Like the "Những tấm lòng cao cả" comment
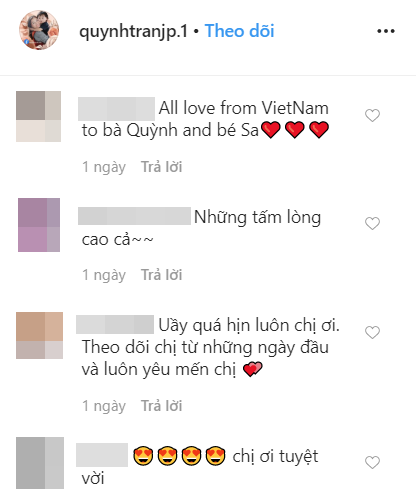The image size is (416, 501). pos(372,223)
